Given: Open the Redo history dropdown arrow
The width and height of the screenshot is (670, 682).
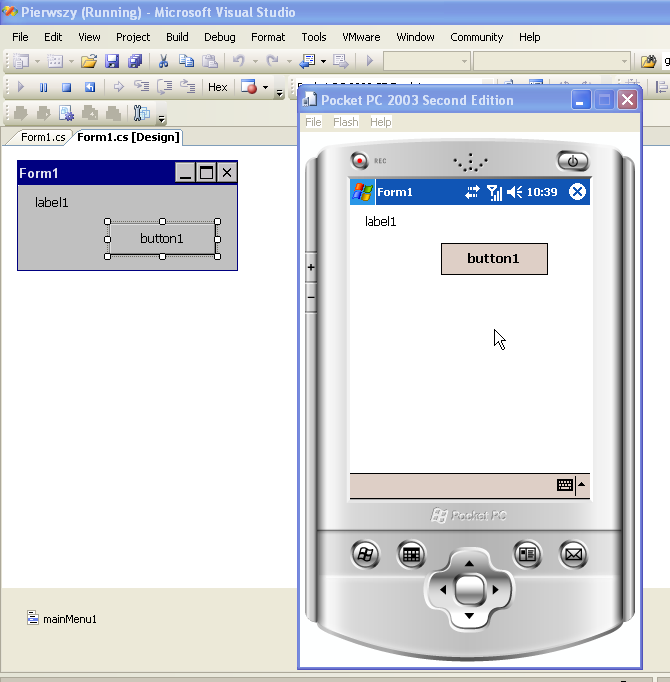Looking at the screenshot, I should click(x=289, y=61).
